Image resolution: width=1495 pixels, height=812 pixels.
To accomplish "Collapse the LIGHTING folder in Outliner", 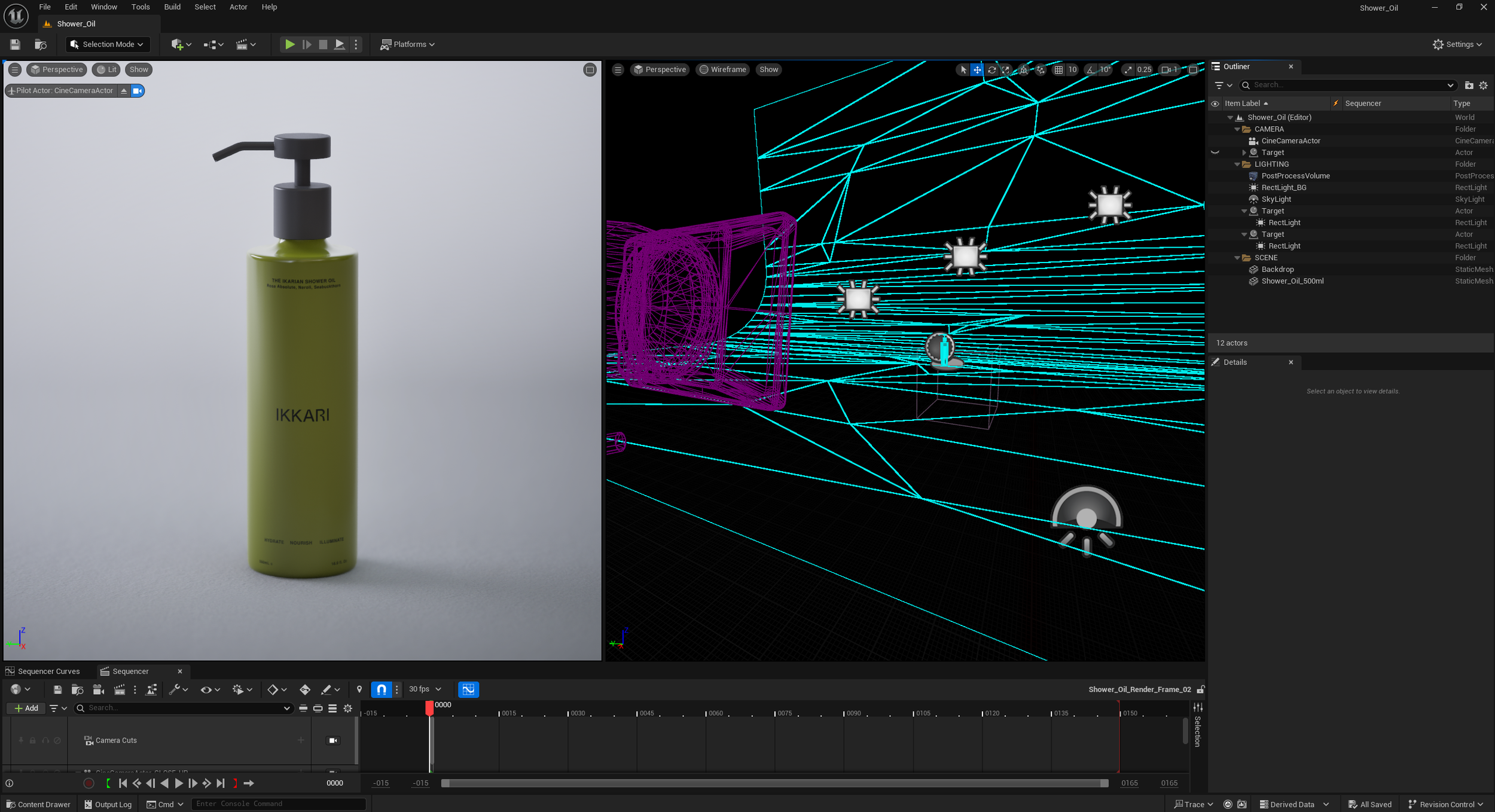I will click(x=1237, y=164).
